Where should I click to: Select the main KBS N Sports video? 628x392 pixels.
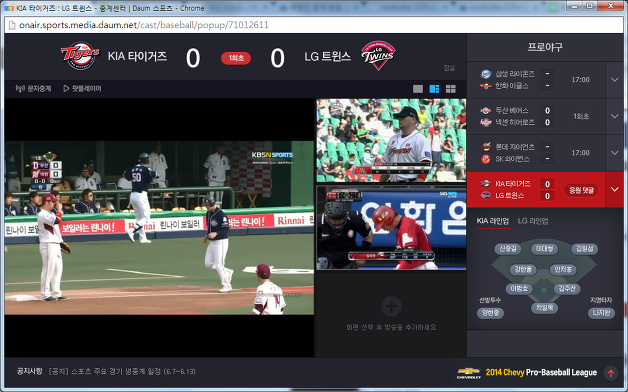(x=159, y=227)
